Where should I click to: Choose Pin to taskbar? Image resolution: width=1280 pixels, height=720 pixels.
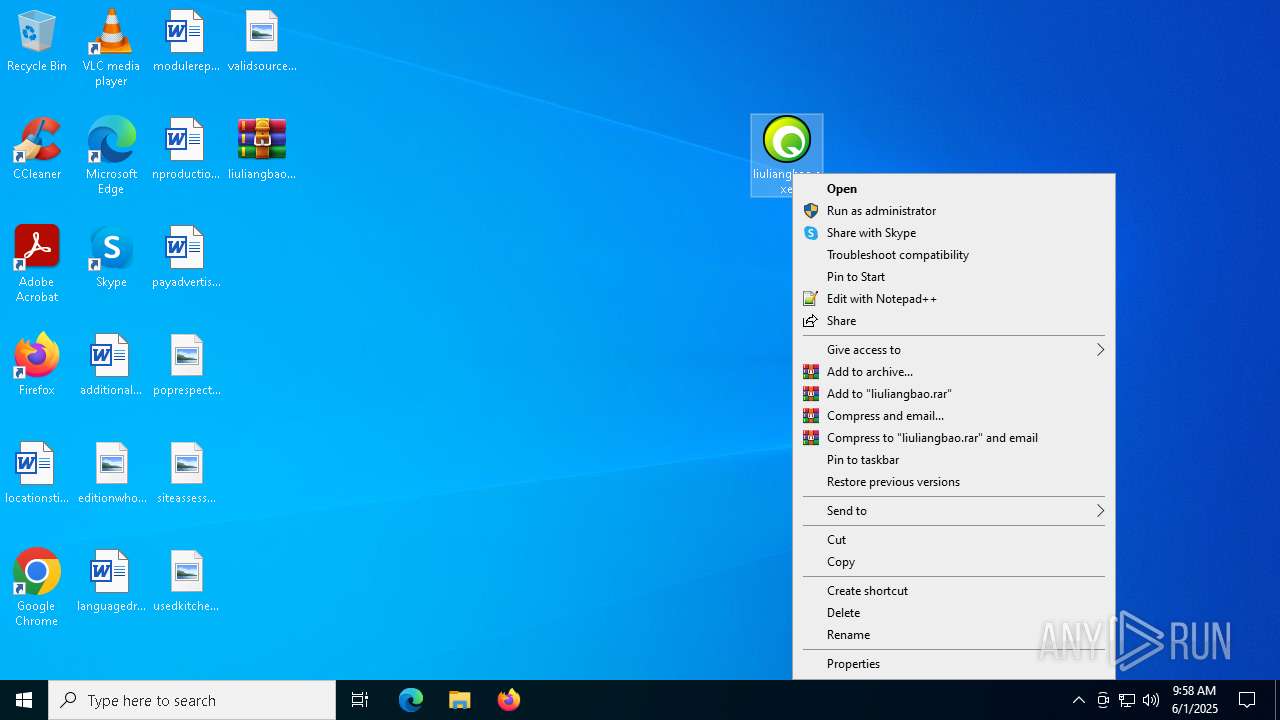(954, 460)
